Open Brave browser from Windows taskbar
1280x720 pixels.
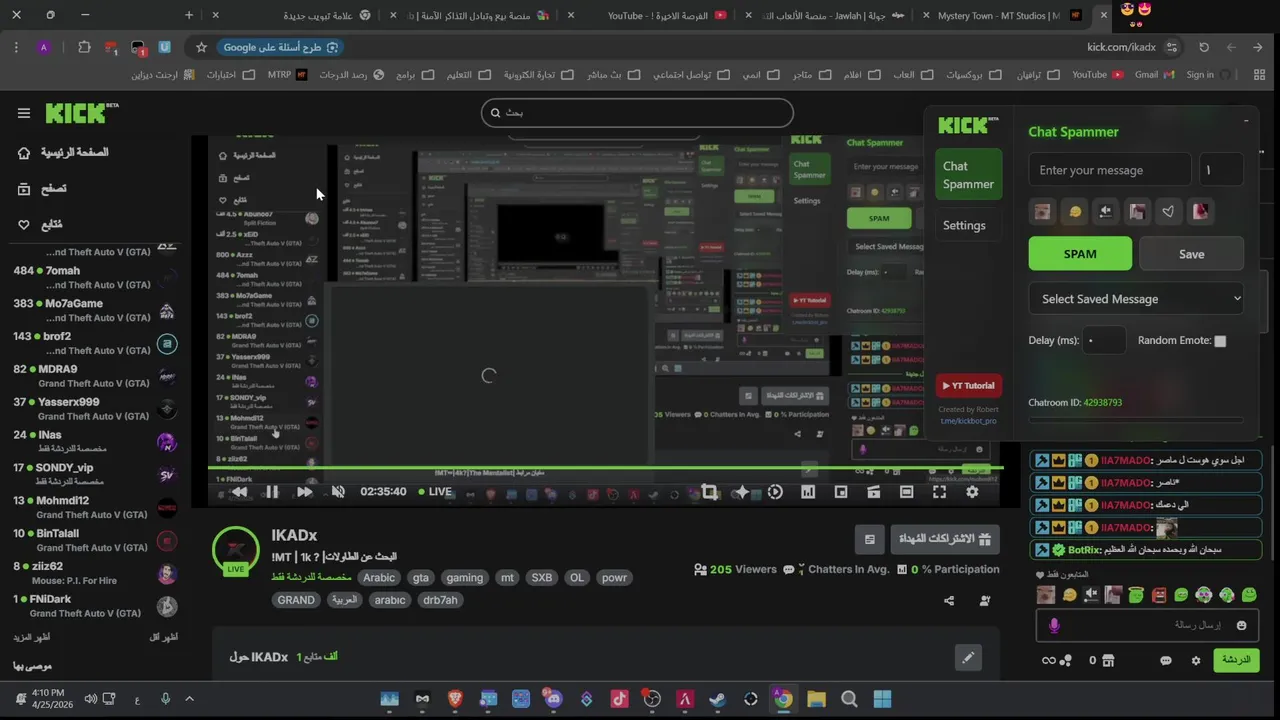click(455, 699)
